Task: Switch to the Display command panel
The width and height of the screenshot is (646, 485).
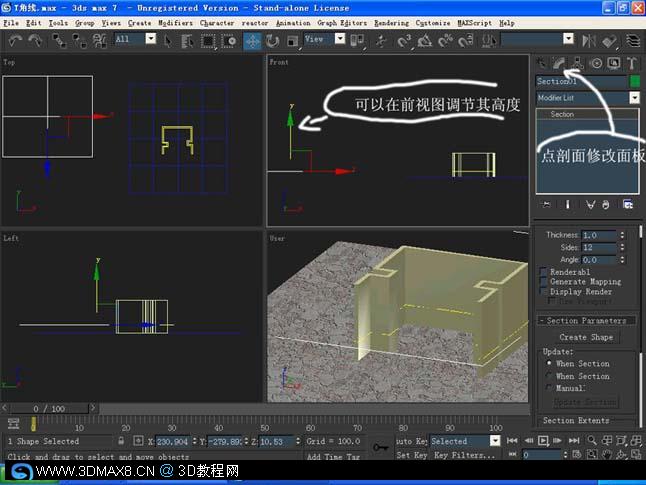Action: click(x=614, y=63)
